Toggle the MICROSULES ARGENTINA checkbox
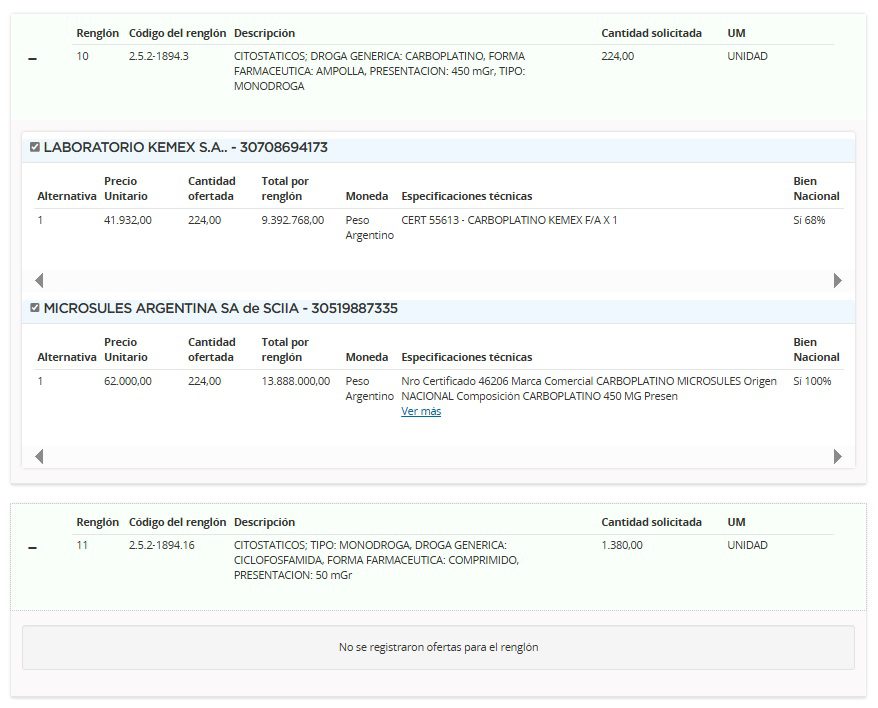Viewport: 878px width, 708px height. tap(35, 308)
